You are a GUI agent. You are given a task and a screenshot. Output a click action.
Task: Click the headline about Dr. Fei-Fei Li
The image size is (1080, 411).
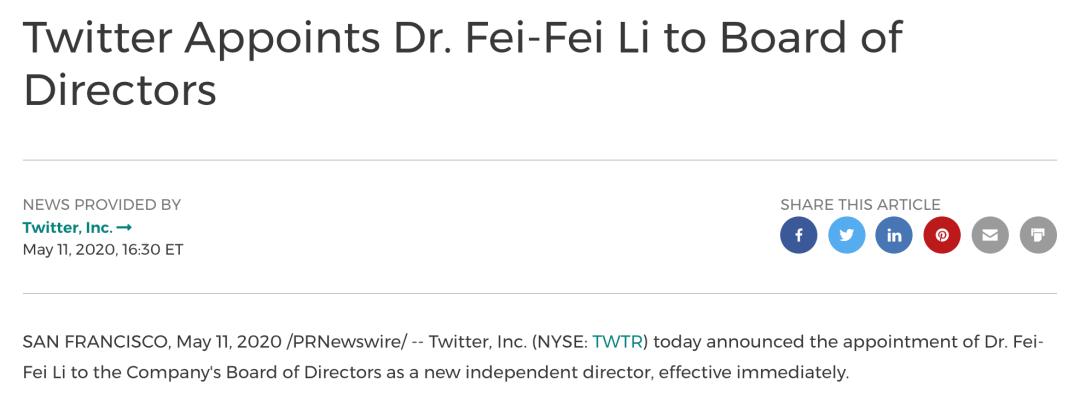(463, 63)
